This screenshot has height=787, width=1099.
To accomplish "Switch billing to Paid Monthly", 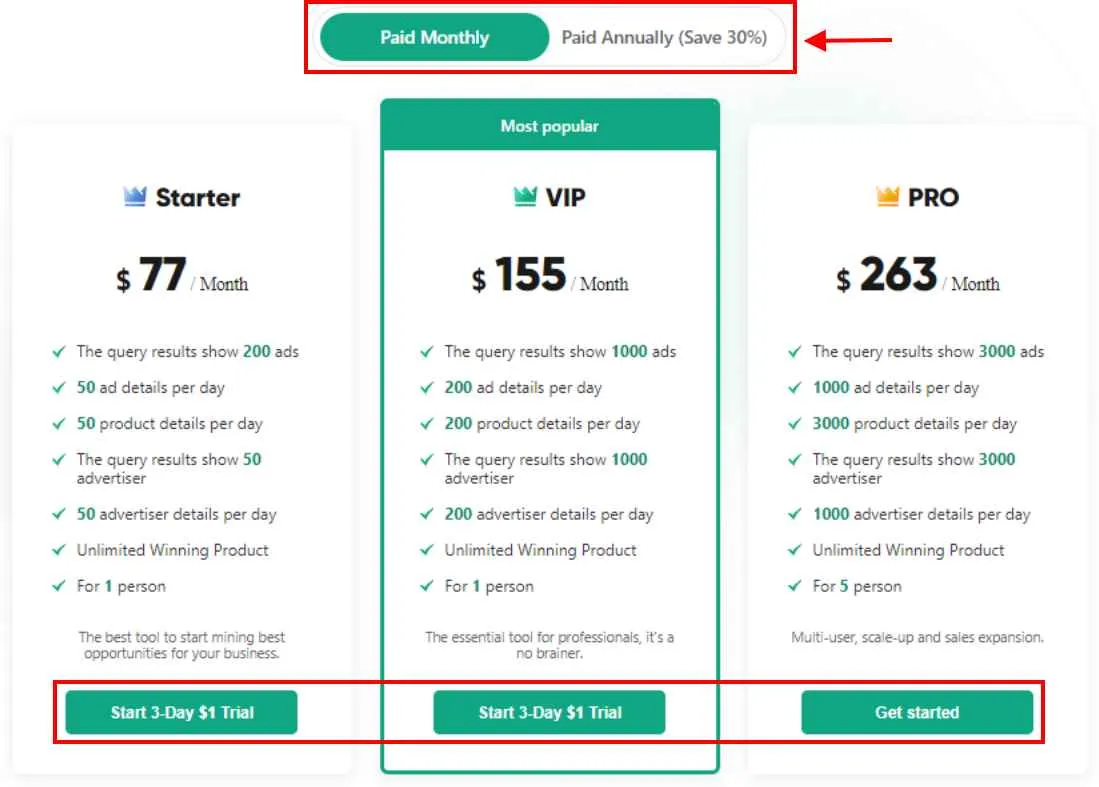I will (x=435, y=37).
